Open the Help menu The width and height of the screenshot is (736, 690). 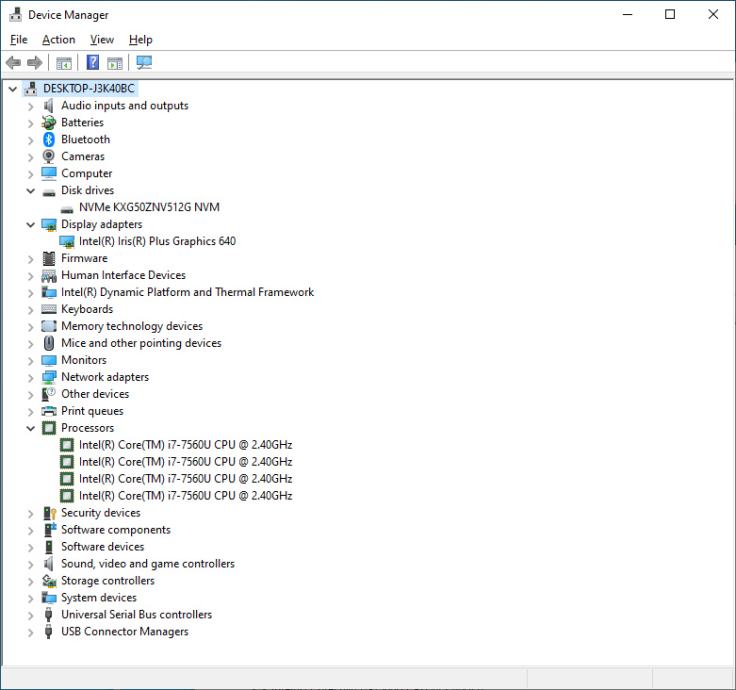[140, 39]
